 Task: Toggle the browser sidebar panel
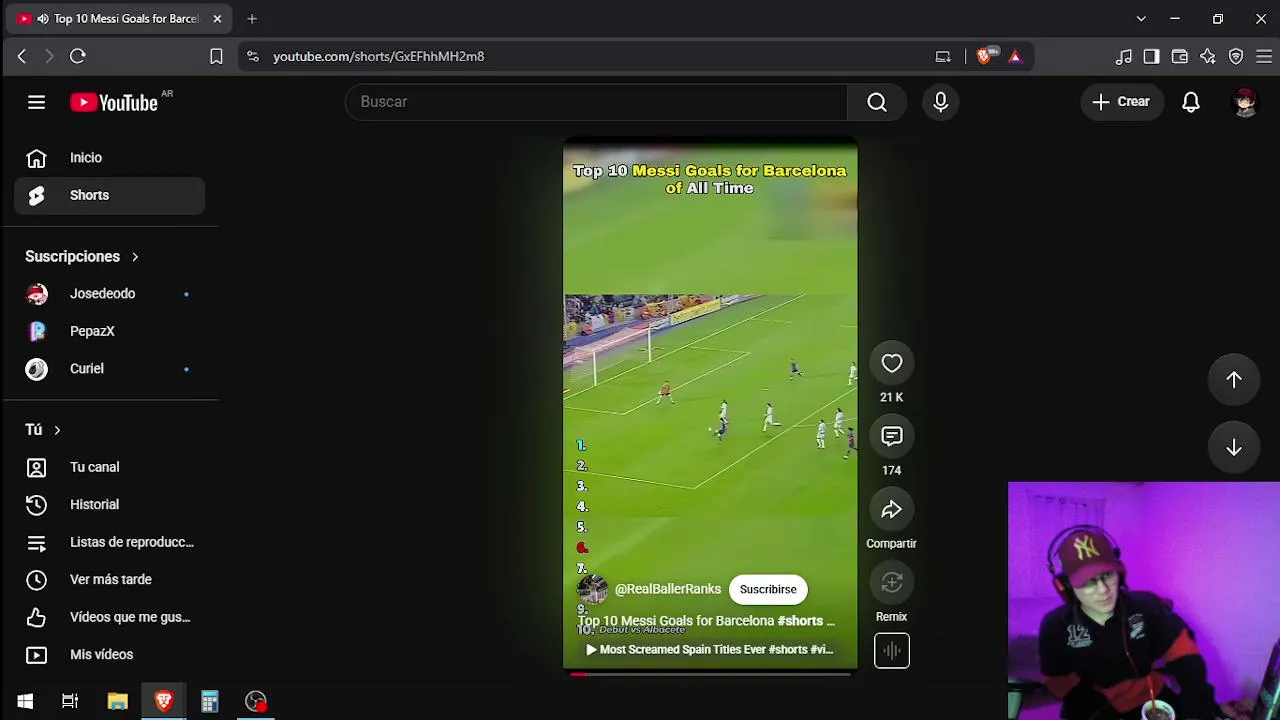click(x=1152, y=56)
